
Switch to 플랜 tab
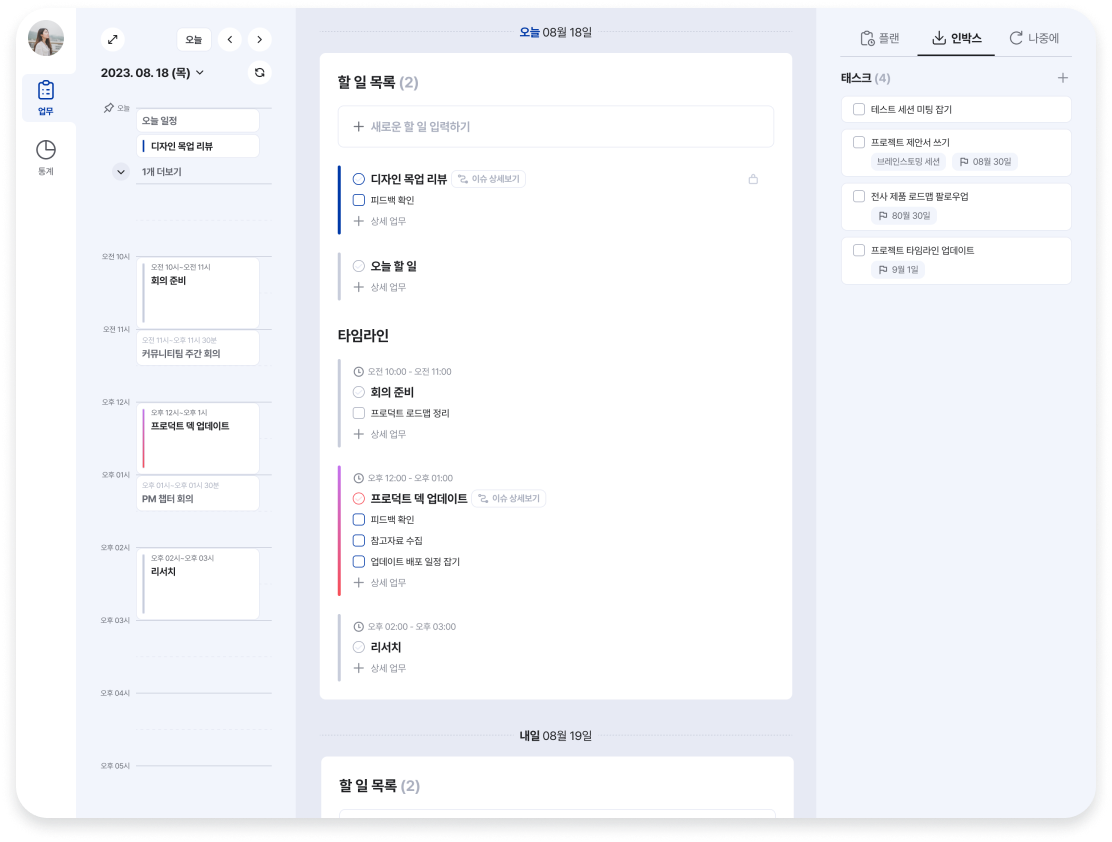point(879,38)
